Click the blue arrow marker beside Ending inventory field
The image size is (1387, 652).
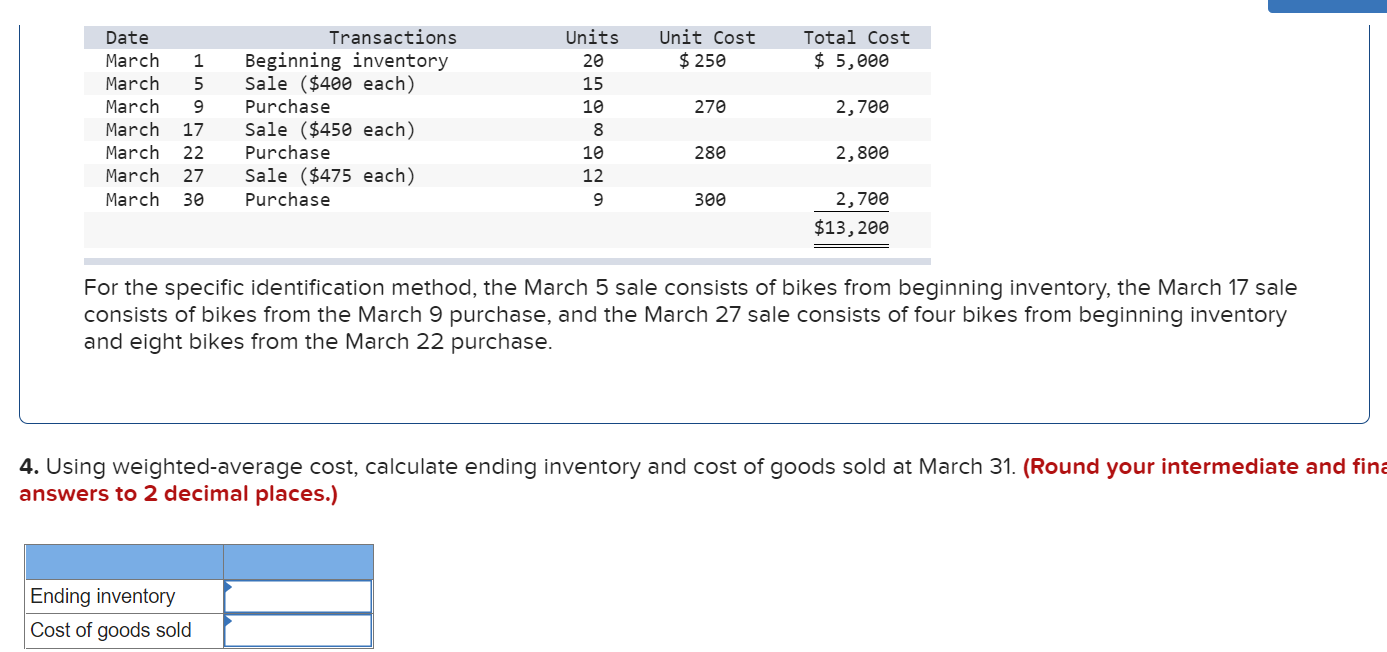point(230,589)
